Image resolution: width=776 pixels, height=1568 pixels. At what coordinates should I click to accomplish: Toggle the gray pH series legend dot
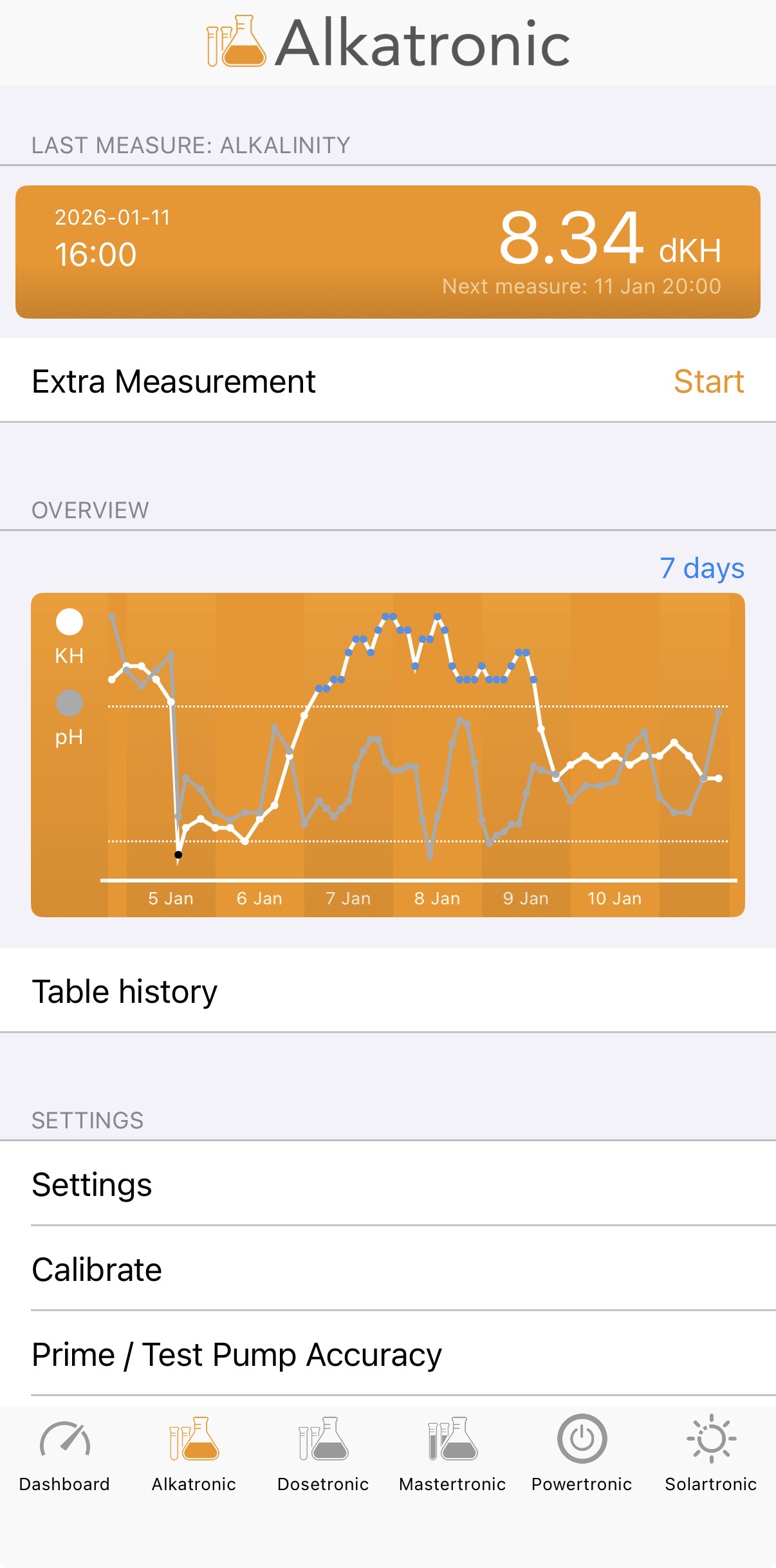(69, 703)
